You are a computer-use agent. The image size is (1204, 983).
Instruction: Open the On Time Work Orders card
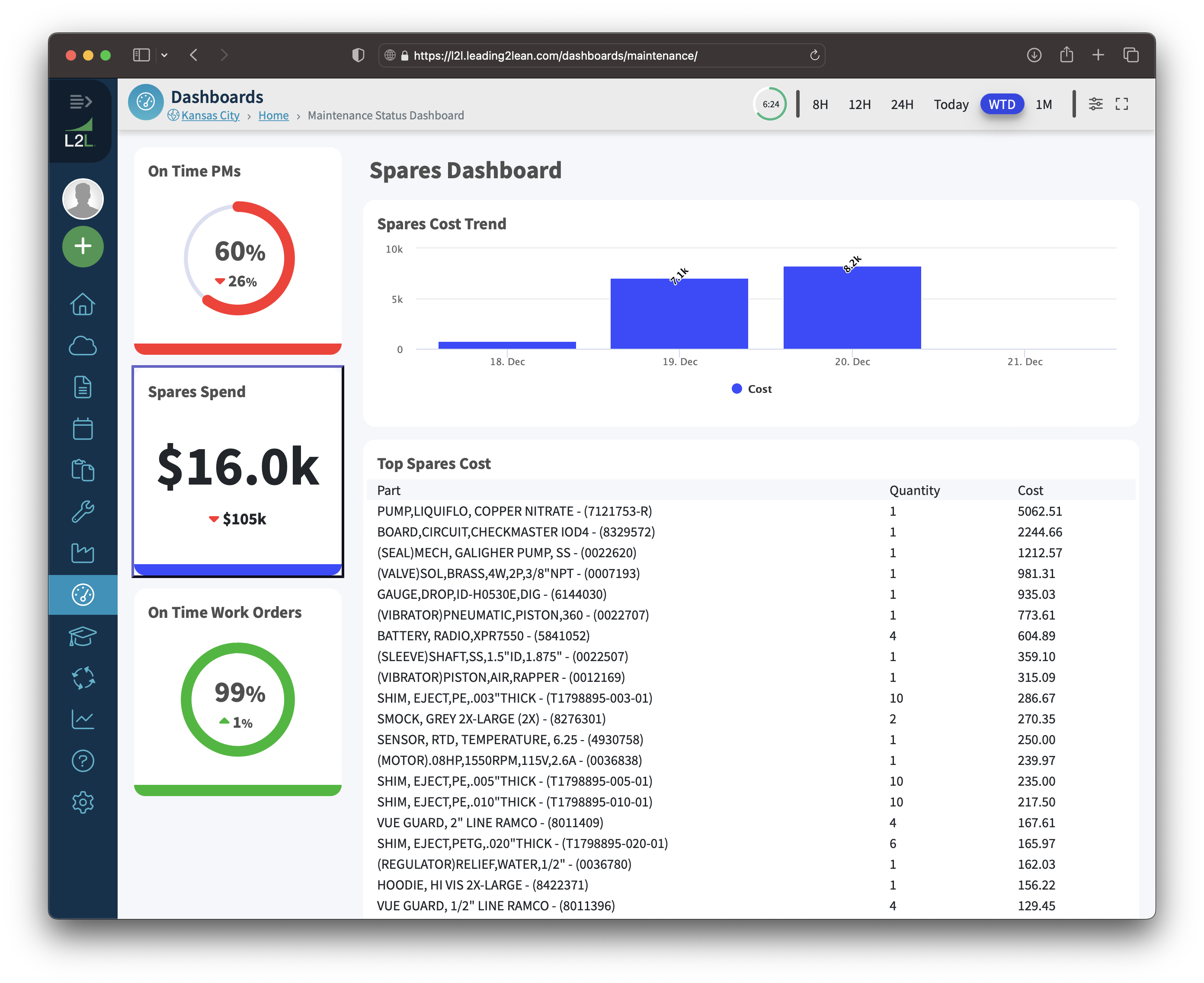tap(237, 692)
